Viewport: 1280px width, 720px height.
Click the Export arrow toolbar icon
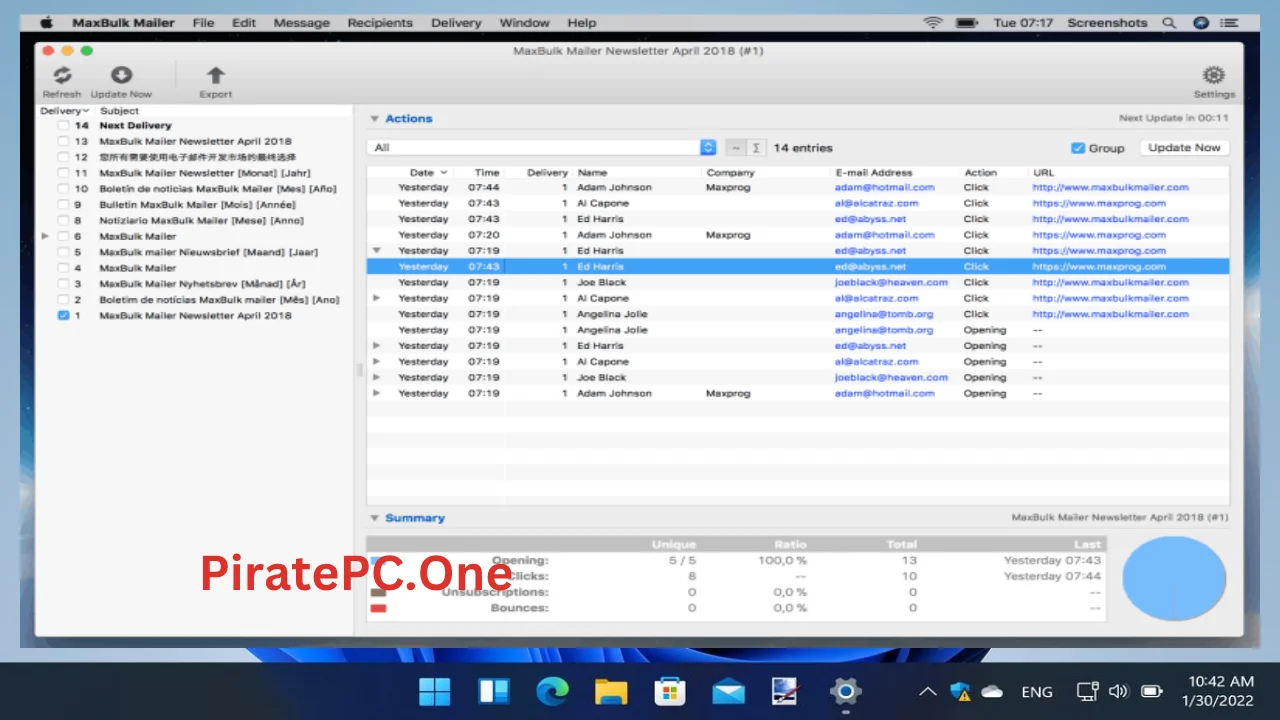[x=215, y=76]
